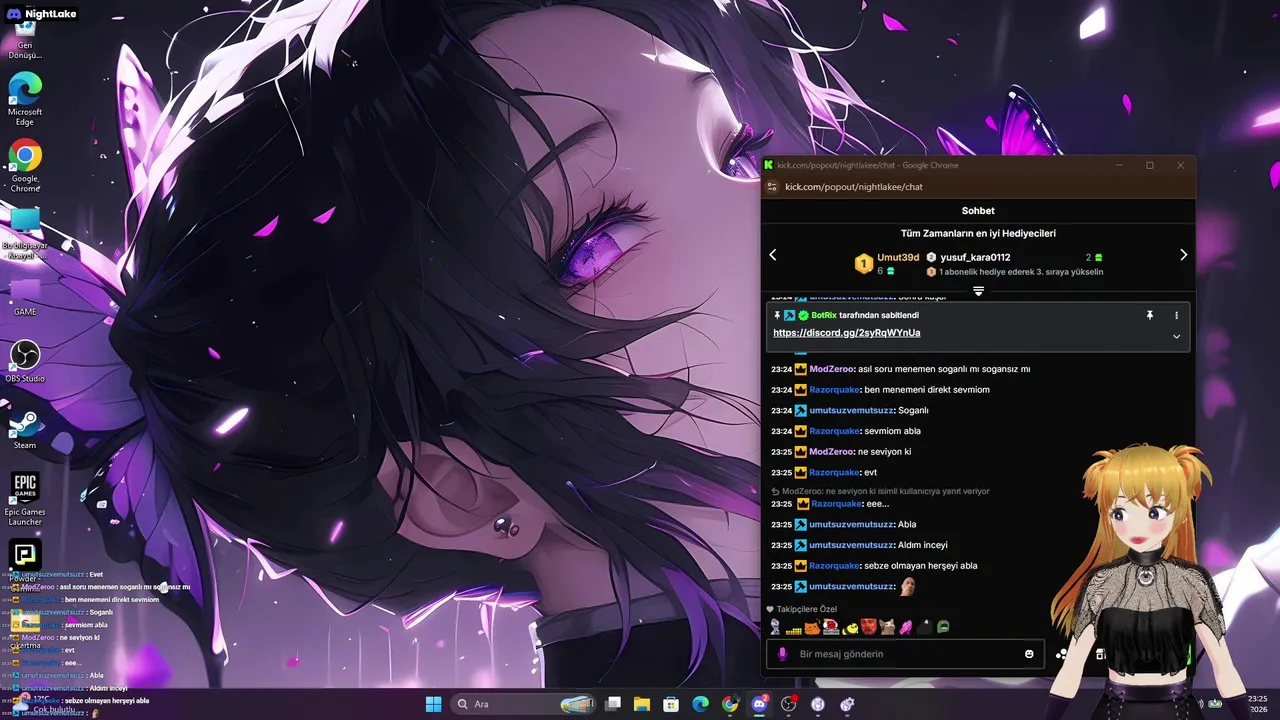The width and height of the screenshot is (1280, 720).
Task: Click 'Tüm Zamanların en iyi Hediyecileri' heading
Action: click(978, 233)
